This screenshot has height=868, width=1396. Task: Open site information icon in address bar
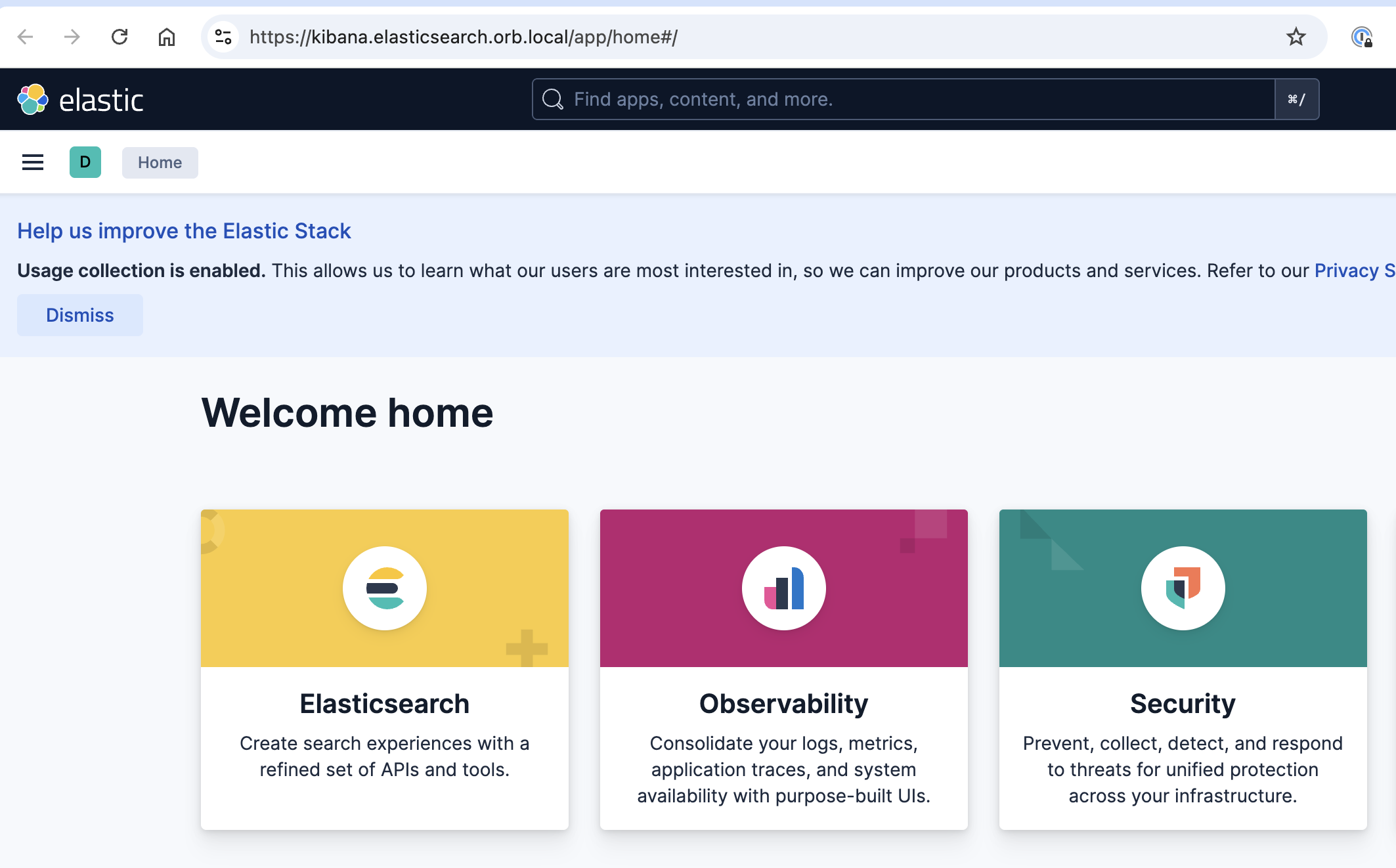coord(223,37)
